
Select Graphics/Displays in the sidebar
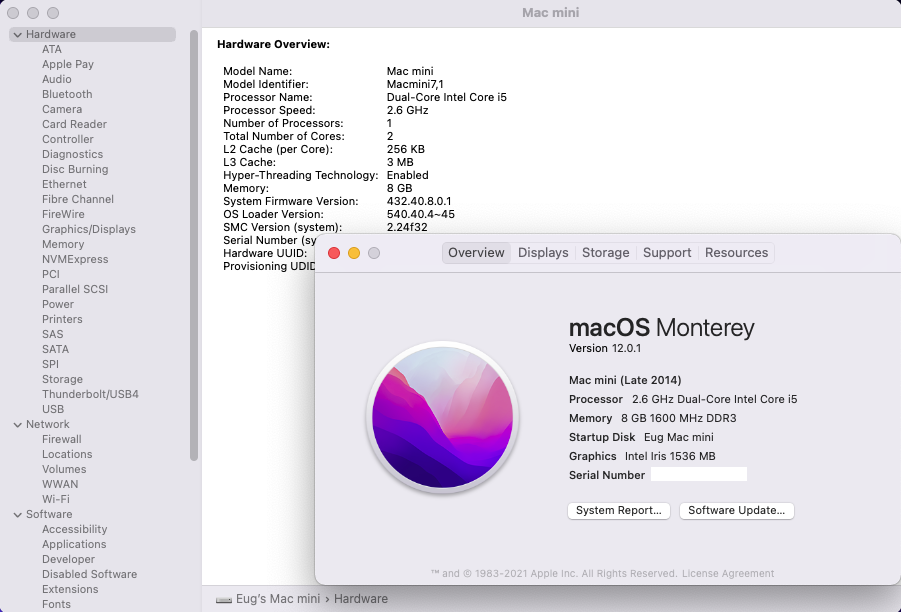89,229
